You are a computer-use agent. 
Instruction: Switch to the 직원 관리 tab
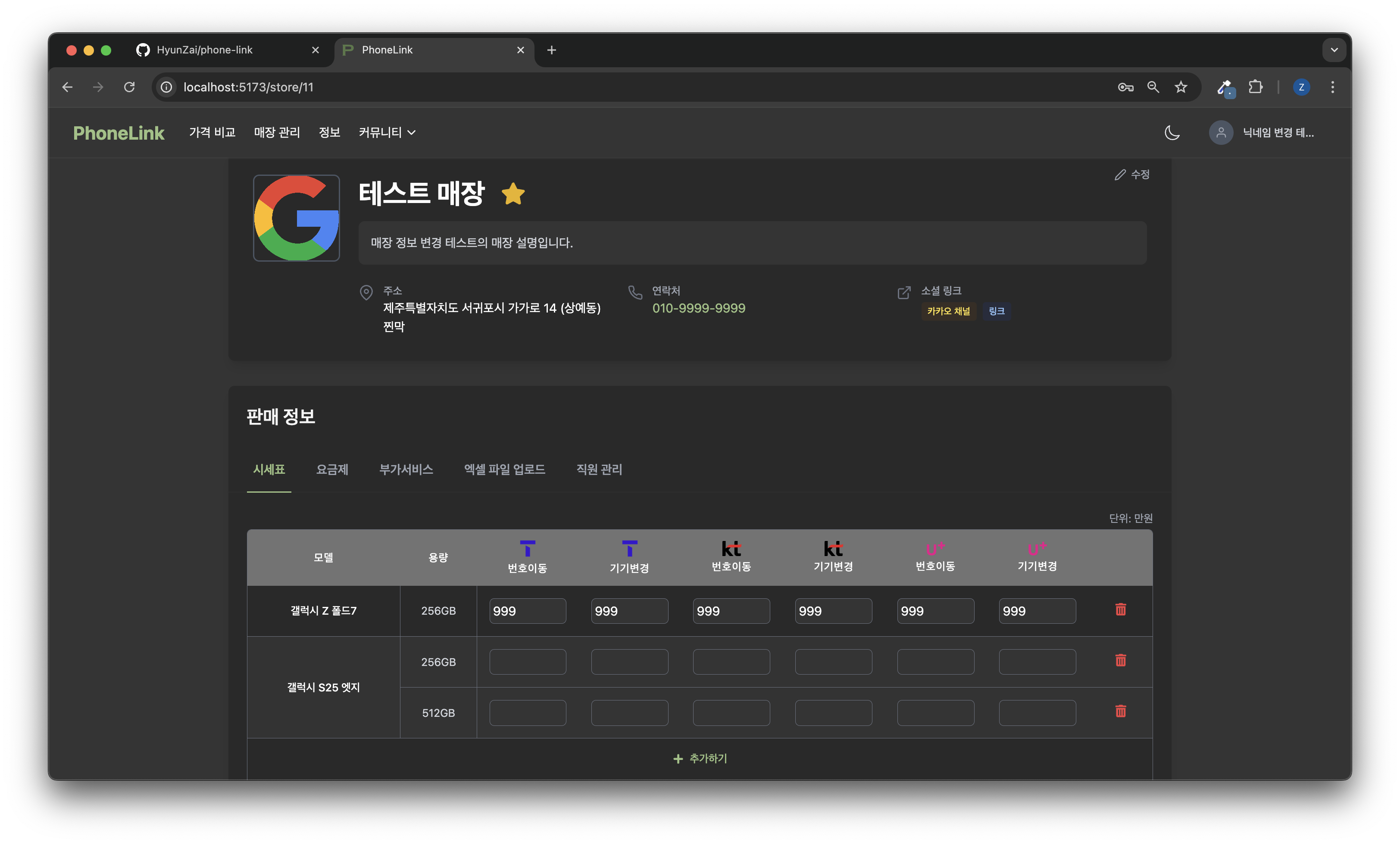(x=599, y=469)
